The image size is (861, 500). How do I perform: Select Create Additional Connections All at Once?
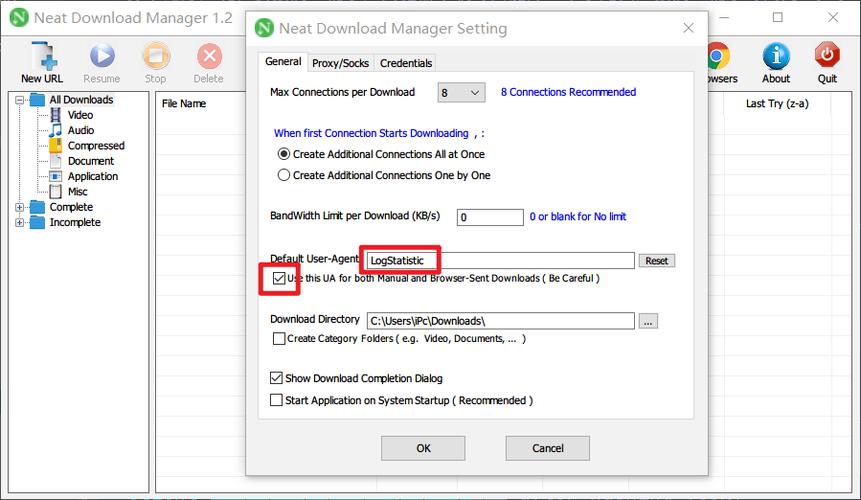(283, 154)
